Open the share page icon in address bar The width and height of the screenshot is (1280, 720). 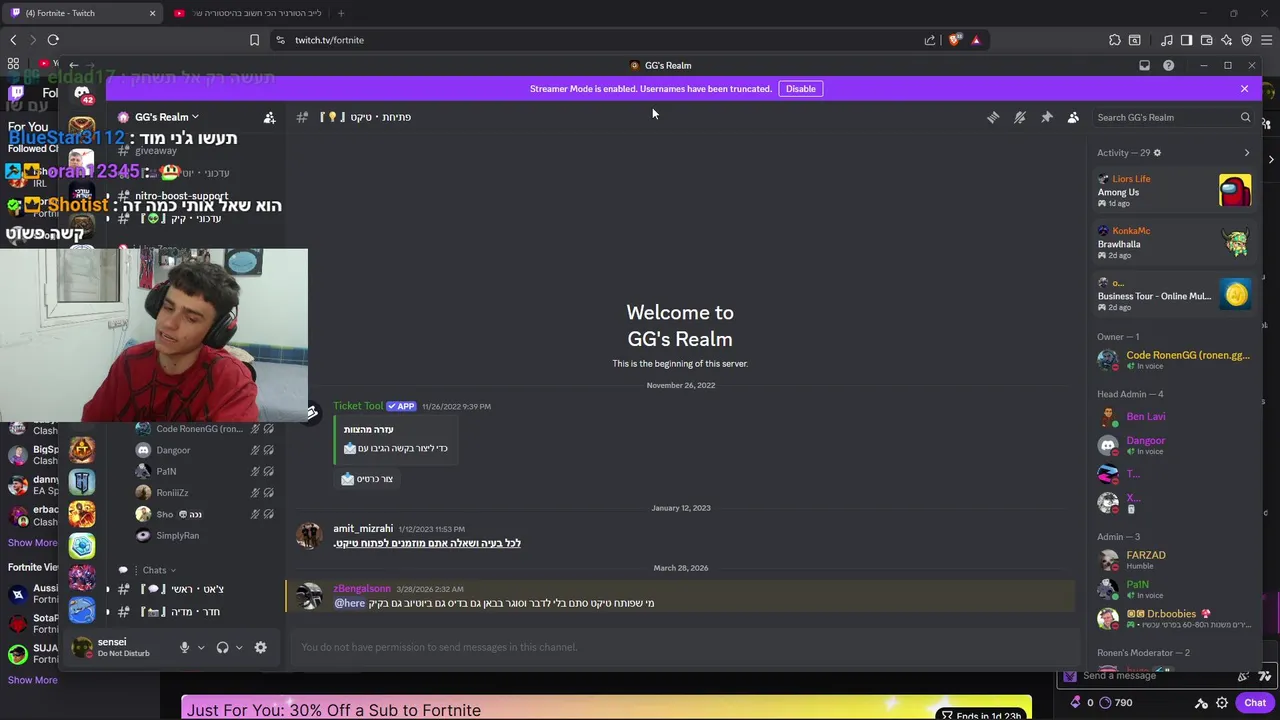click(x=930, y=40)
